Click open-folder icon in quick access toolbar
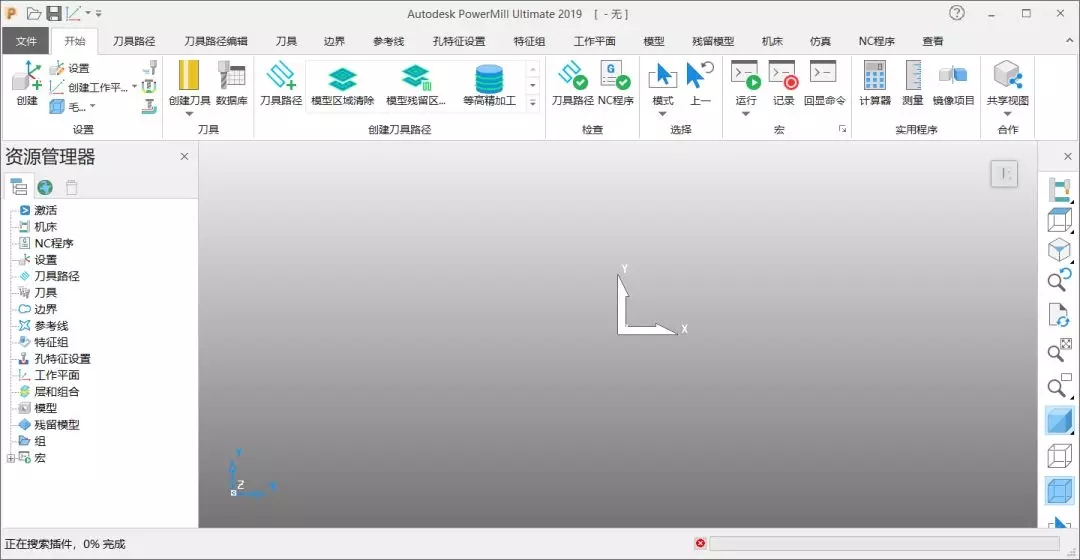Image resolution: width=1080 pixels, height=560 pixels. 33,13
